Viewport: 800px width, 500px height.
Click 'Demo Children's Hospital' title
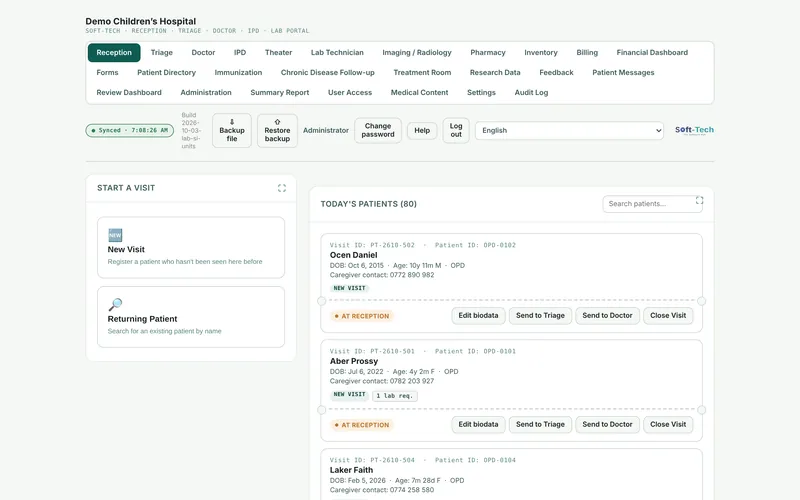tap(140, 21)
